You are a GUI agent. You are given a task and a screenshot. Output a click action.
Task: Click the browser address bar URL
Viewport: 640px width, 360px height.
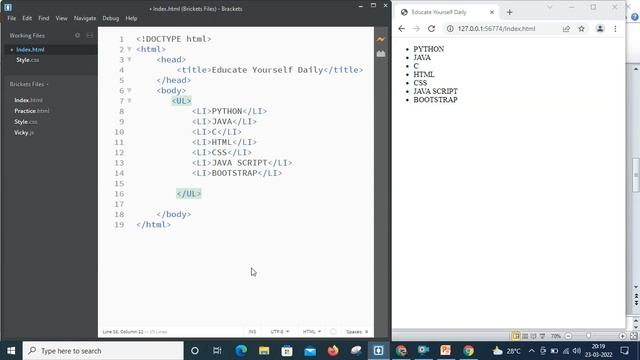pyautogui.click(x=496, y=29)
